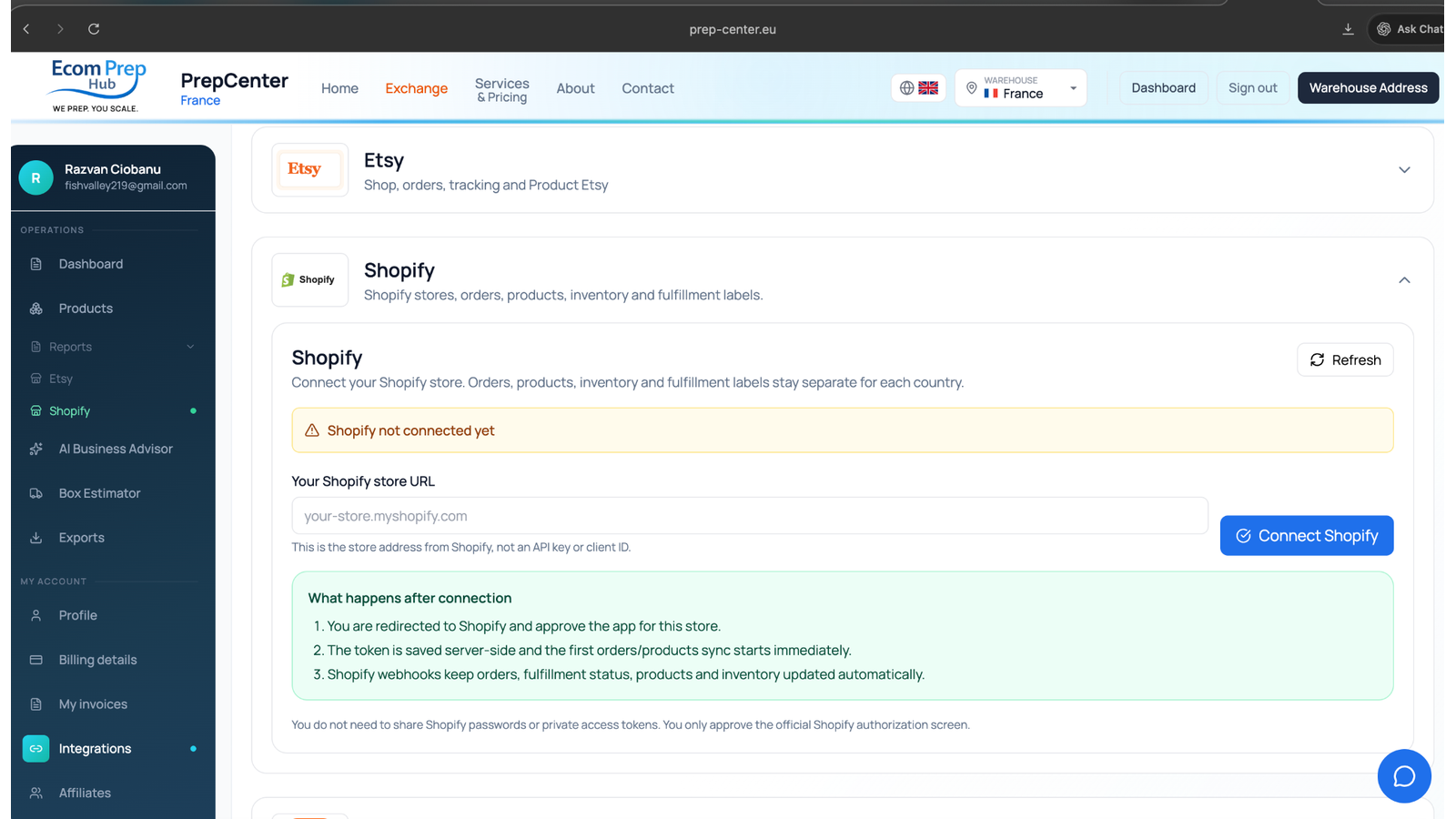Expand the Reports sidebar chevron
The width and height of the screenshot is (1456, 819).
click(x=190, y=347)
